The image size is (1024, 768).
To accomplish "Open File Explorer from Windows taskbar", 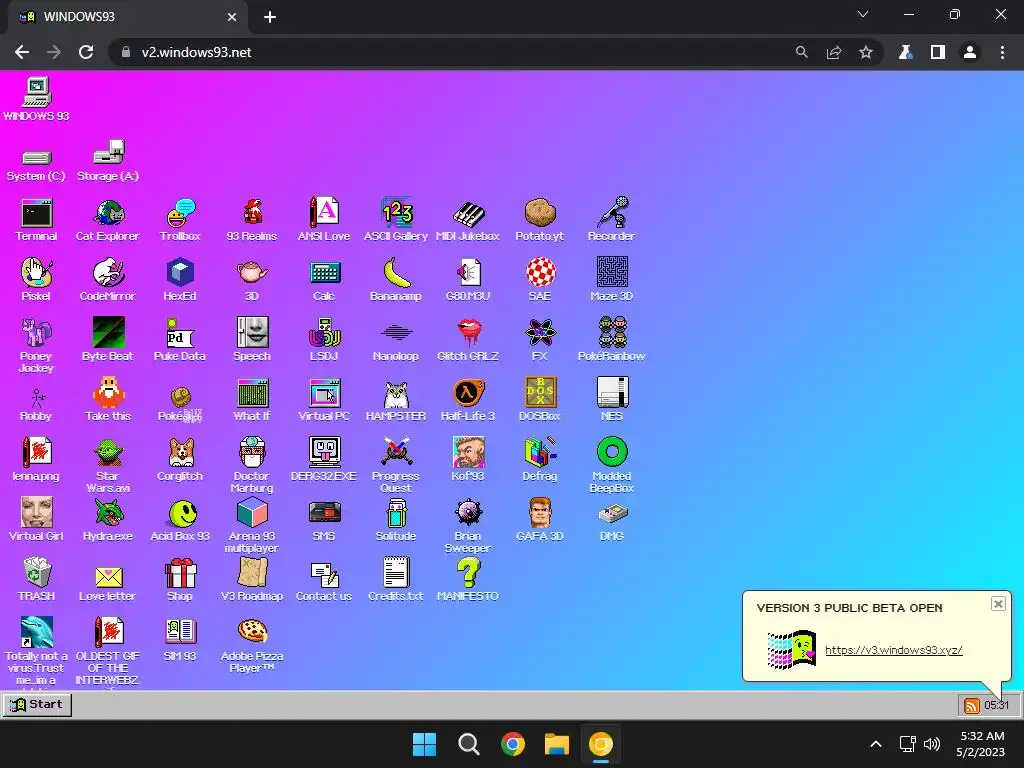I will coord(557,744).
